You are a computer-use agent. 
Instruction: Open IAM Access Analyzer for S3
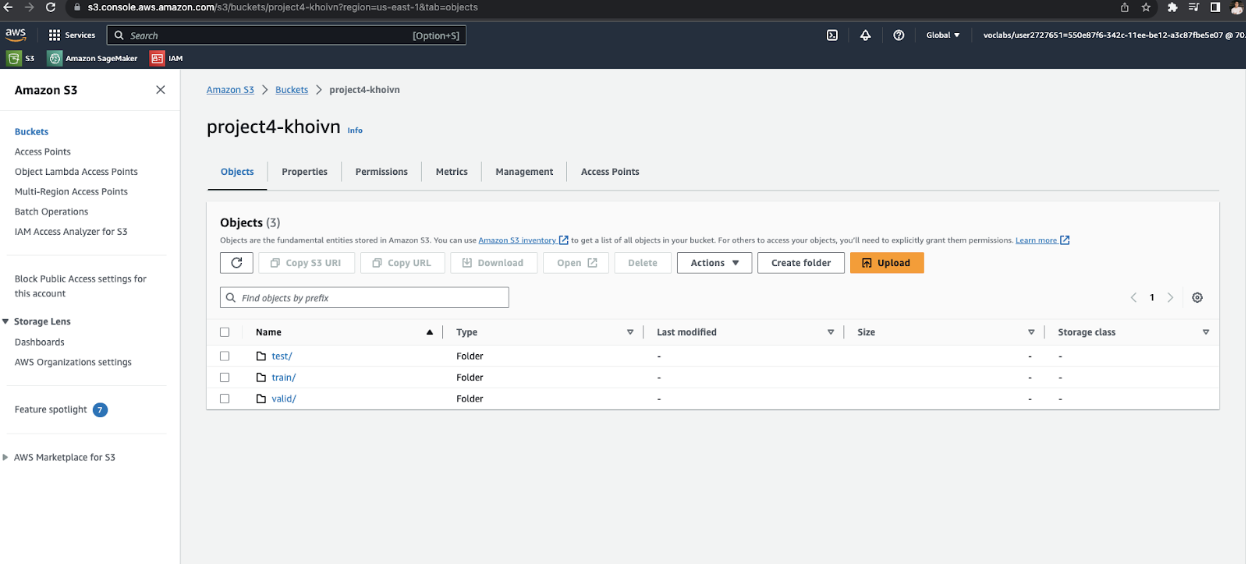[x=71, y=232]
